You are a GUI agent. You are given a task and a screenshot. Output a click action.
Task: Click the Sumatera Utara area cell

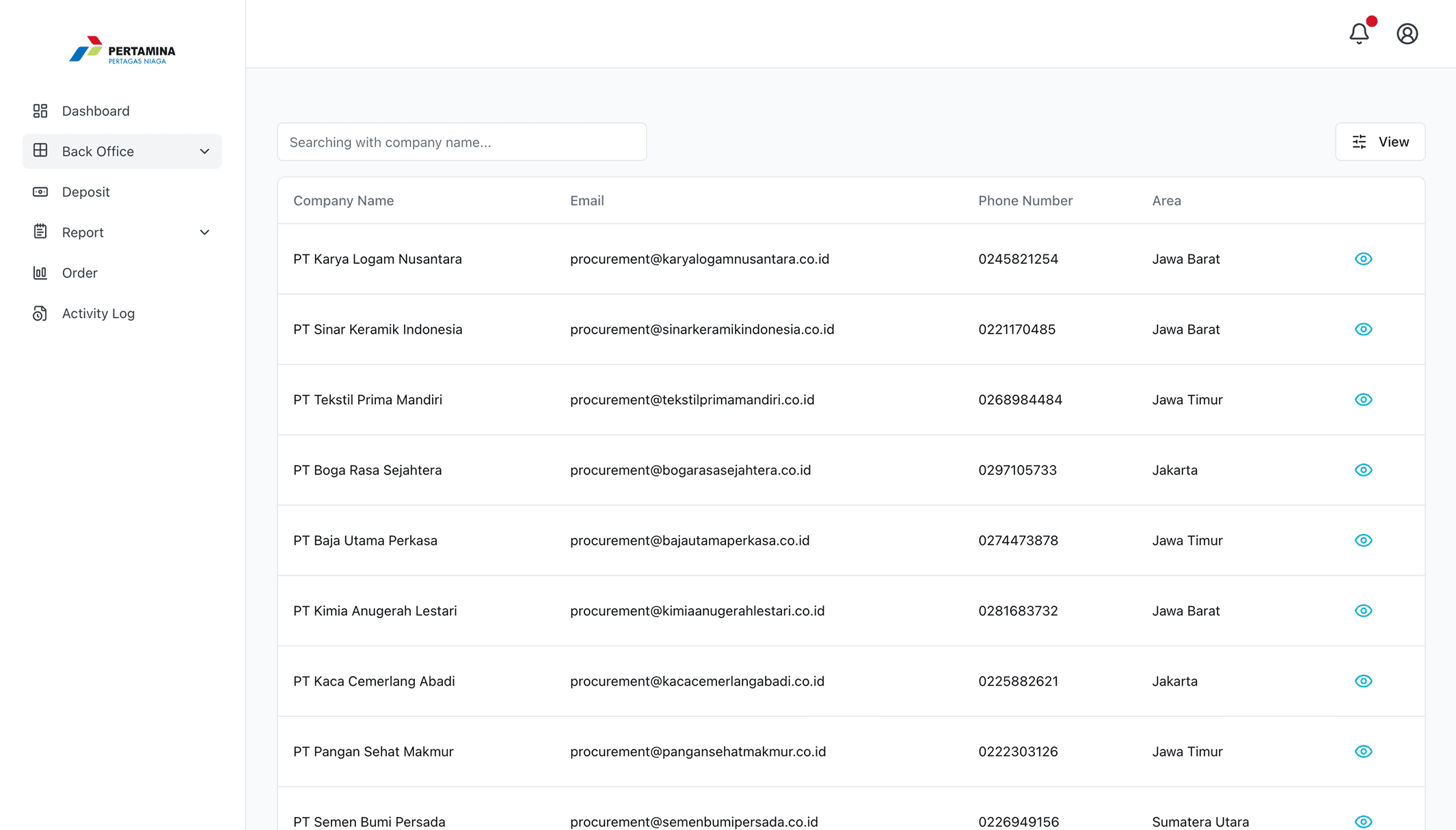point(1200,822)
